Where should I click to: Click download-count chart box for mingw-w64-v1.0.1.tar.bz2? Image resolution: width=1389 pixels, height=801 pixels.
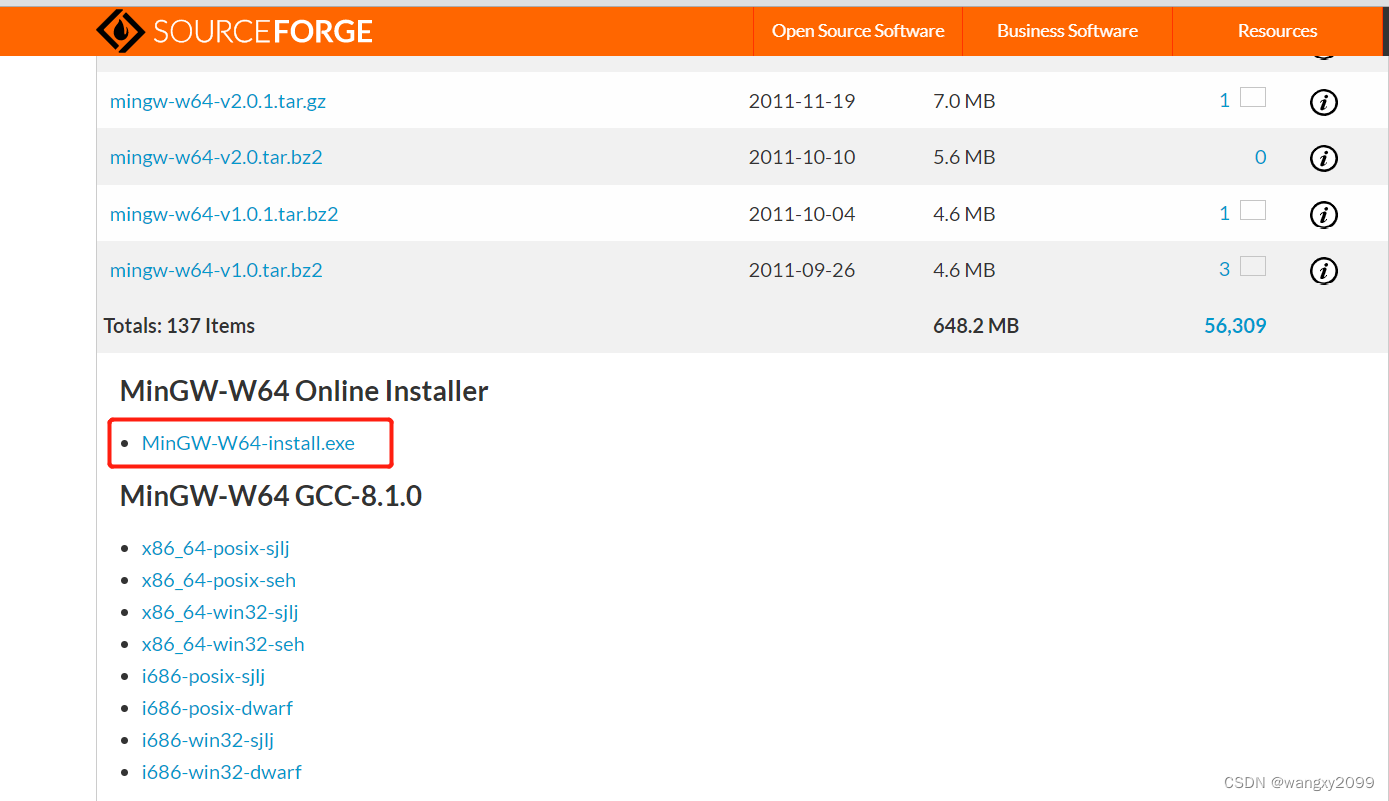point(1253,210)
